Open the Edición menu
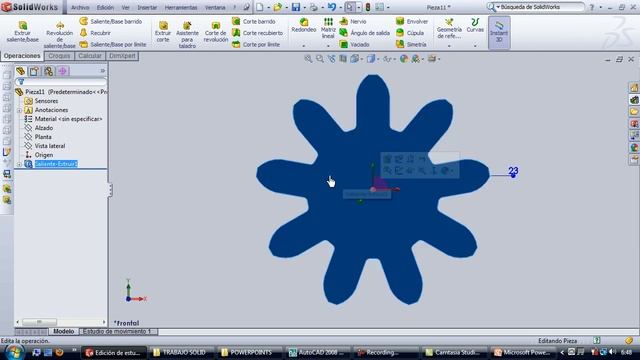This screenshot has width=640, height=360. click(105, 7)
